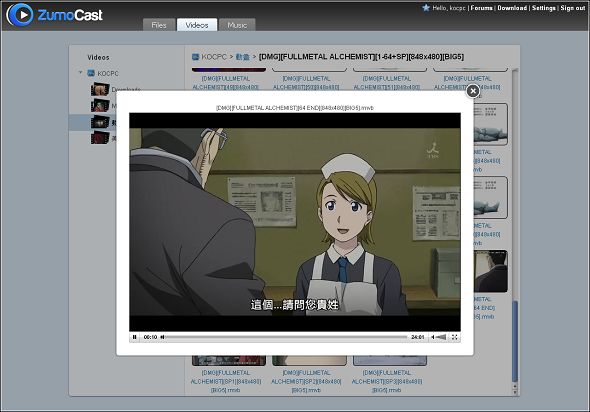Go to the 動畫 breadcrumb folder
The image size is (590, 412).
243,57
